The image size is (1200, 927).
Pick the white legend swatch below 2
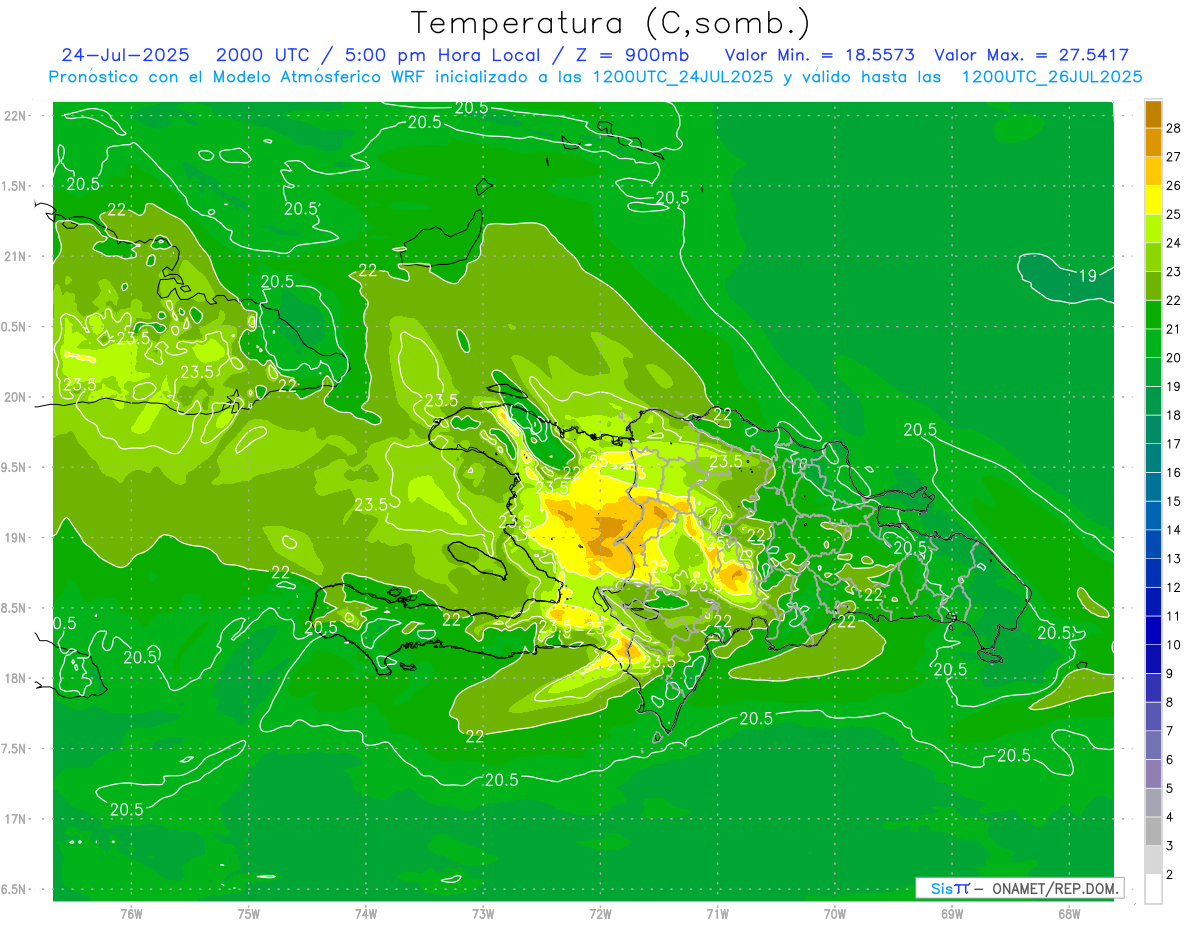[1154, 889]
